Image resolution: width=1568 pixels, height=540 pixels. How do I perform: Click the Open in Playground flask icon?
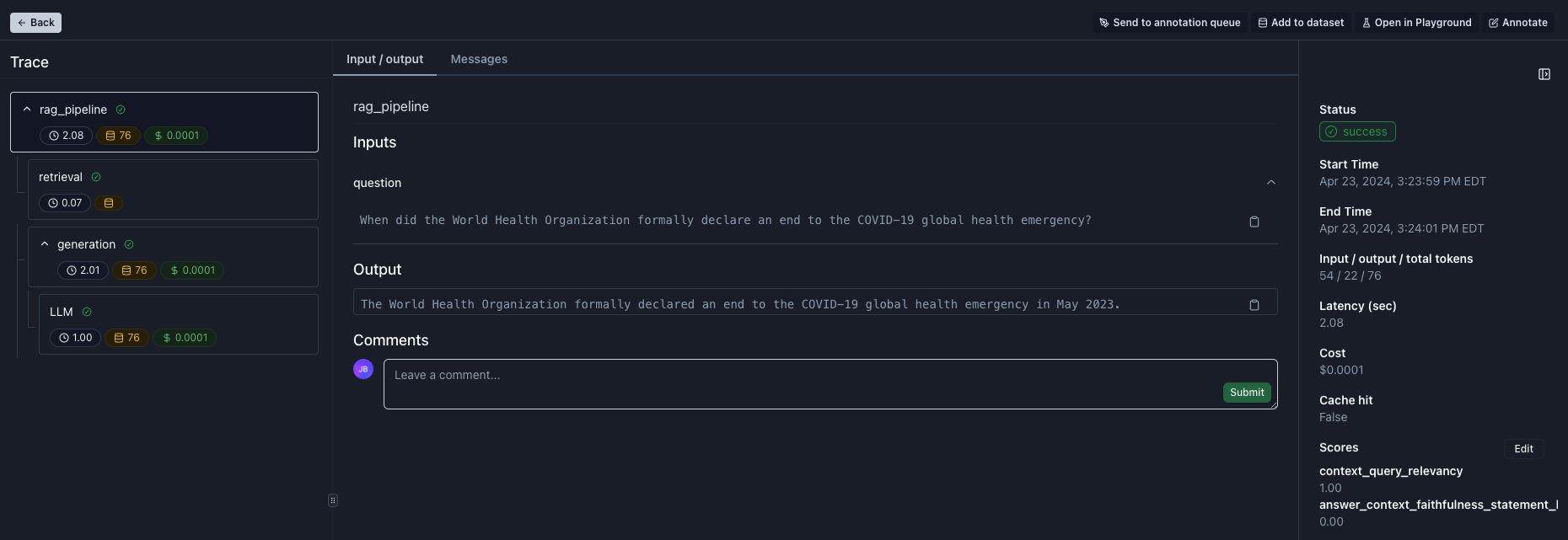coord(1366,23)
